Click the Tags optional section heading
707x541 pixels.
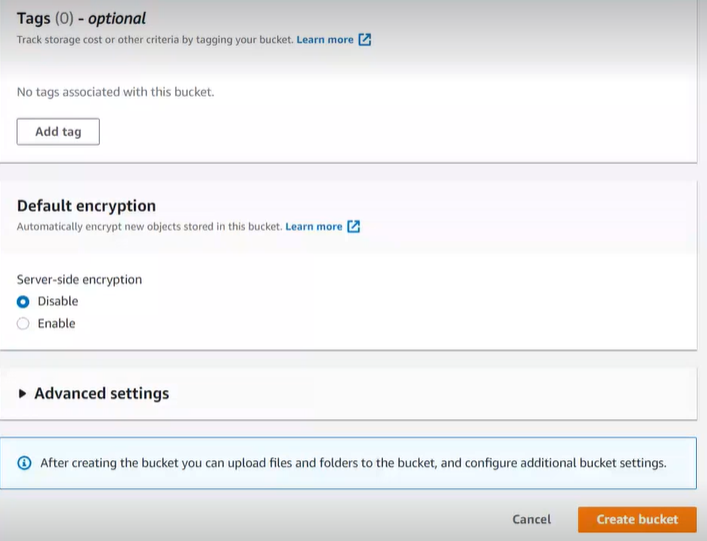81,18
